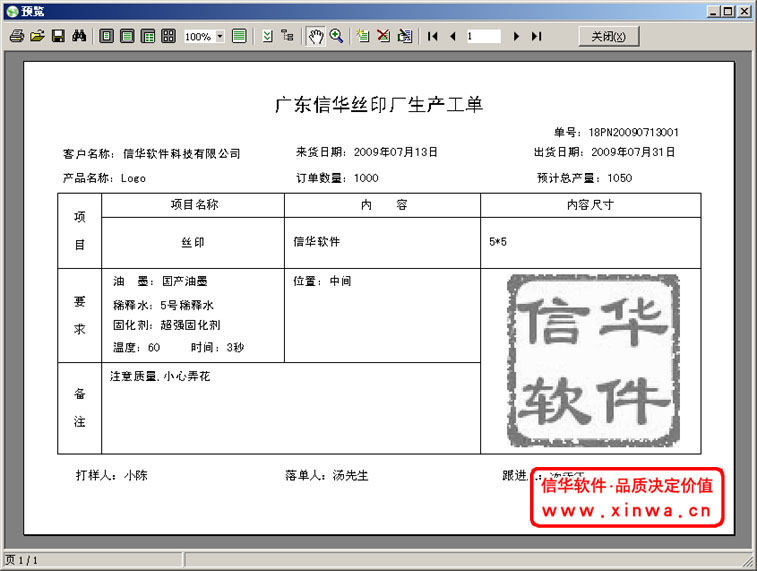This screenshot has height=571, width=757.
Task: Click the 时间: 3秒 entry
Action: pyautogui.click(x=217, y=347)
